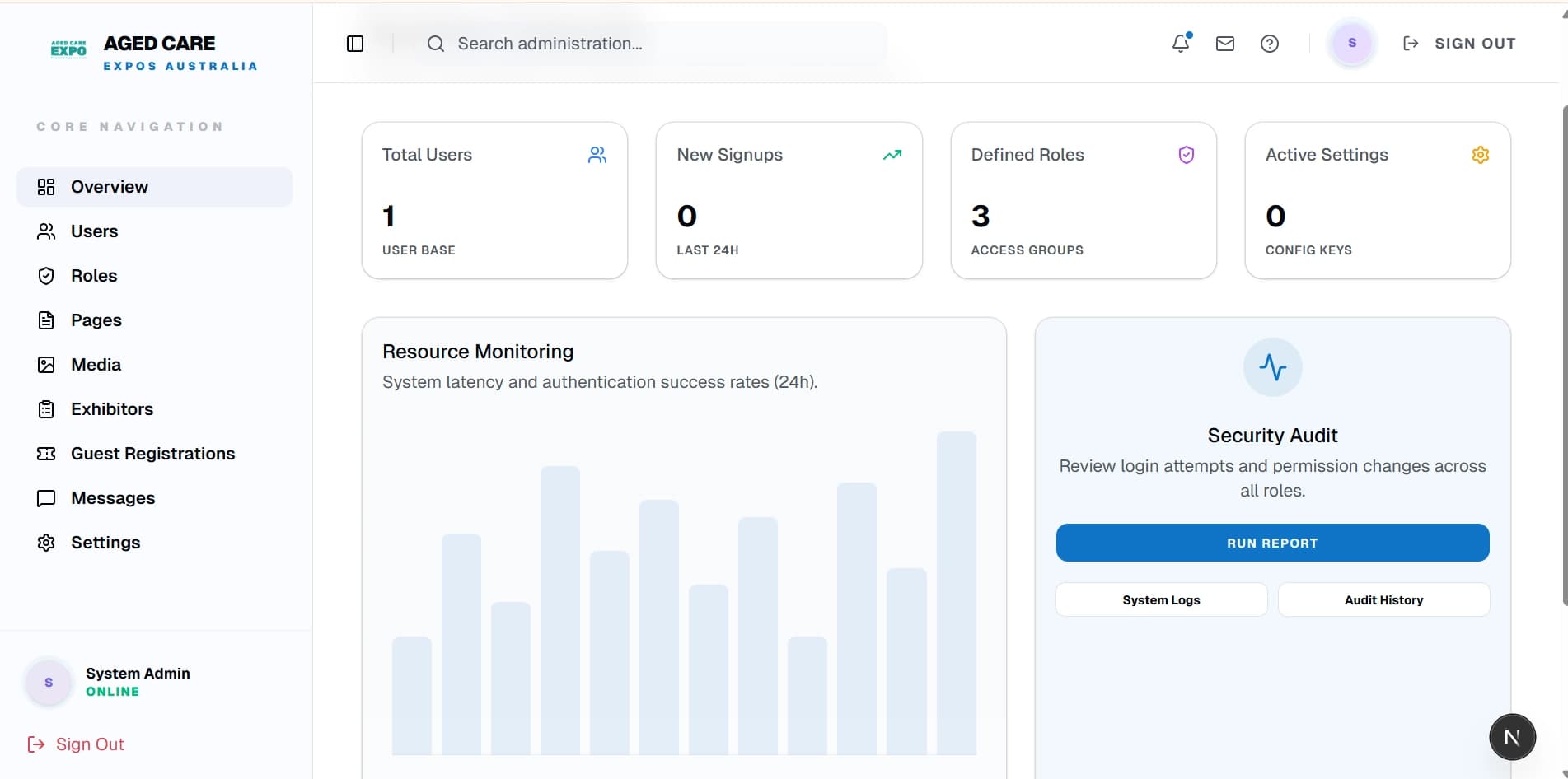Toggle the sidebar panel icon

point(355,44)
